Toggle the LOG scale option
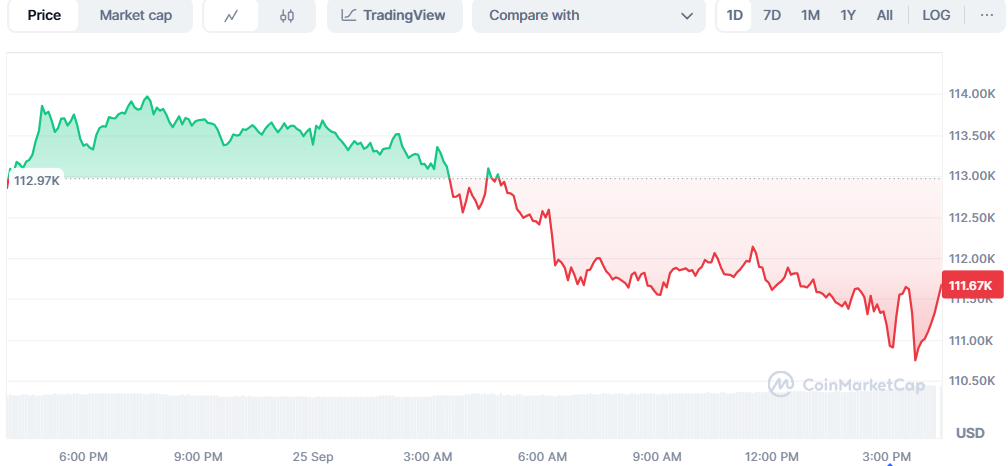This screenshot has height=466, width=1008. (936, 15)
